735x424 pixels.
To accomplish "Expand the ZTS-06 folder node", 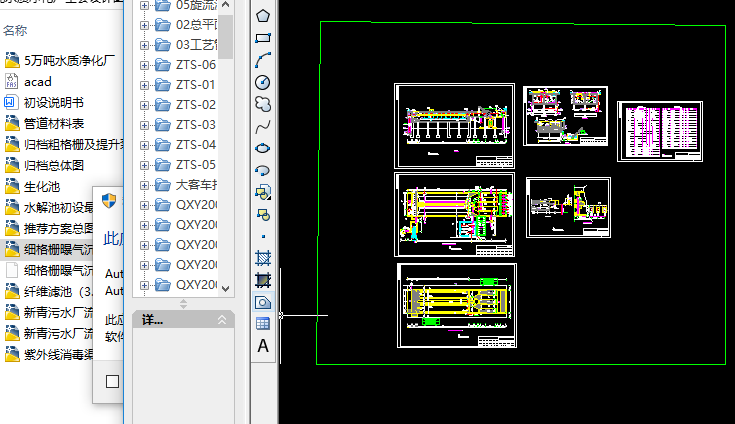I will 144,65.
